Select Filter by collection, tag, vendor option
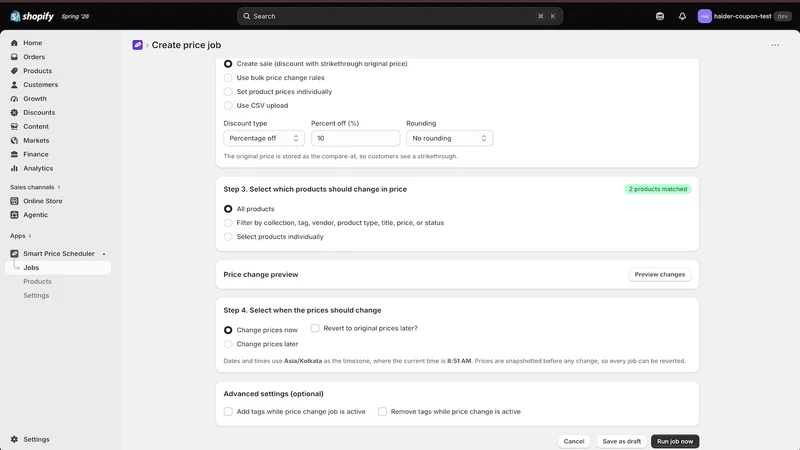This screenshot has height=450, width=800. coord(228,223)
